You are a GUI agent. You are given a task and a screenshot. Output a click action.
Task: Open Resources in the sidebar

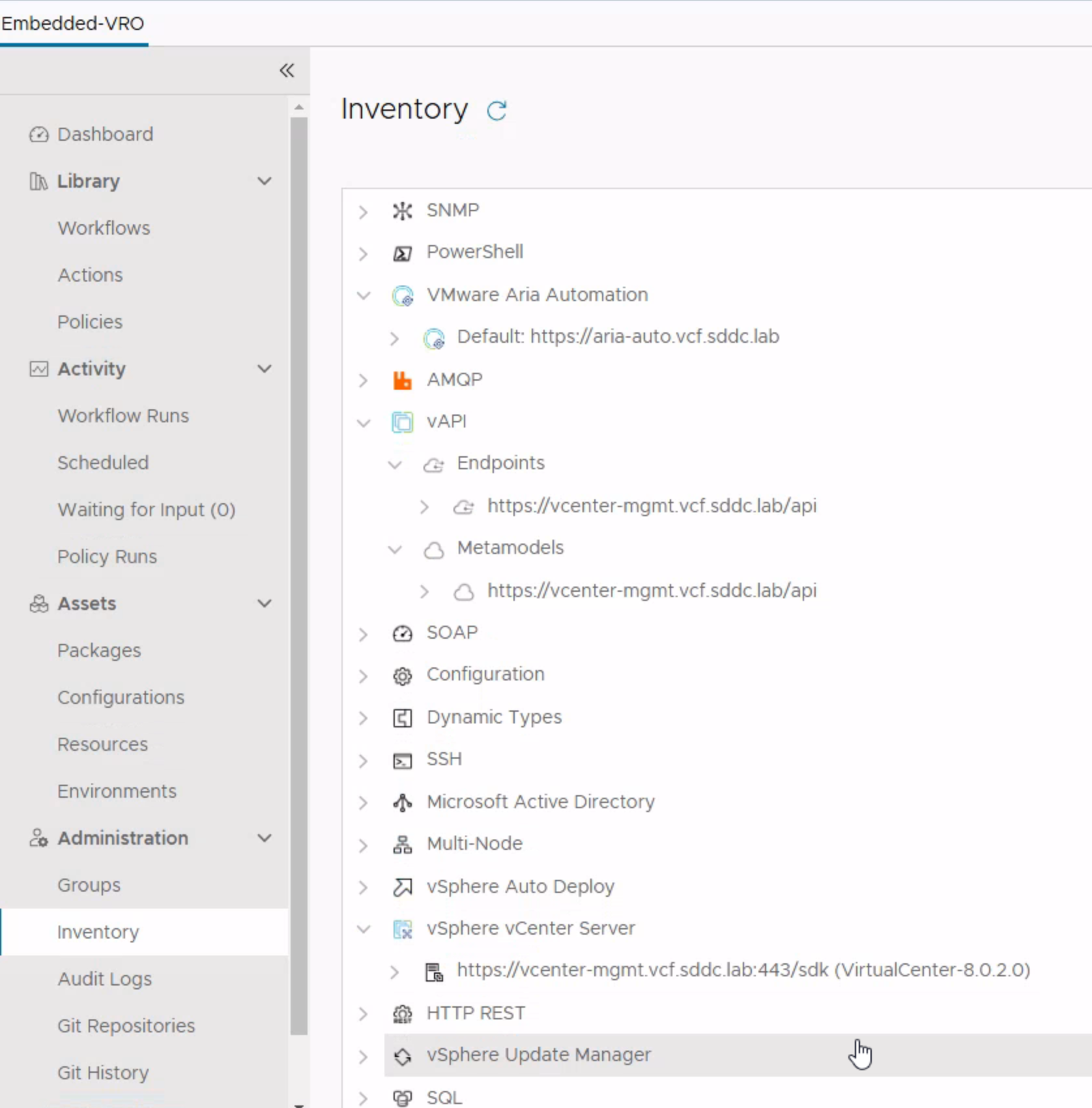(x=102, y=744)
